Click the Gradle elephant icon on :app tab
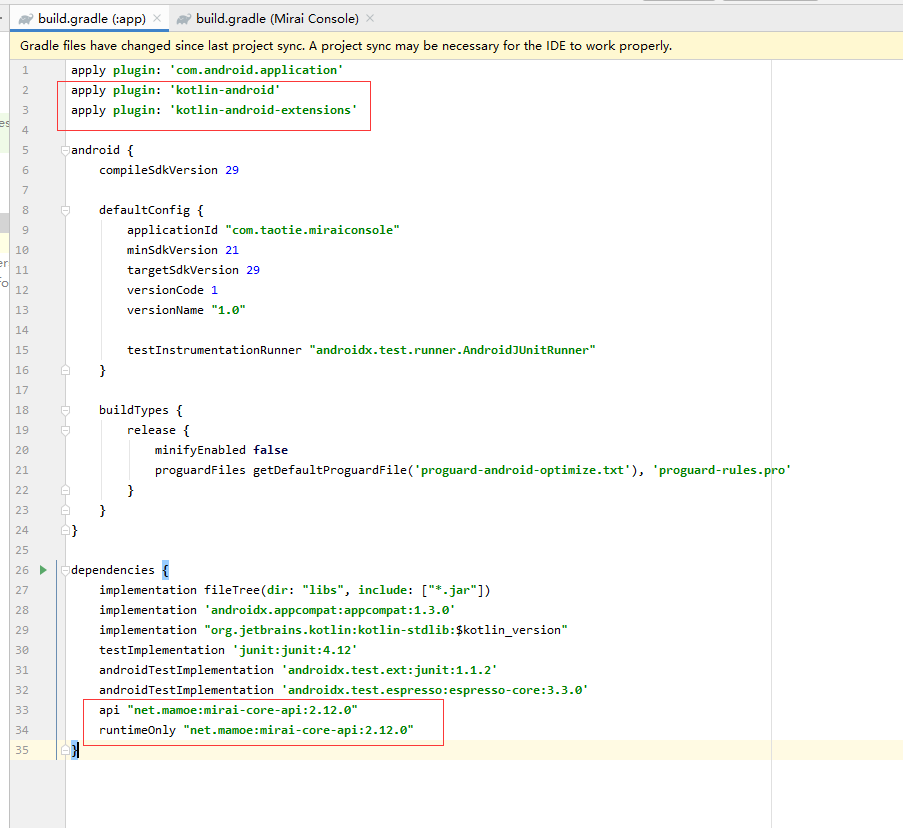Viewport: 903px width, 828px height. [25, 19]
